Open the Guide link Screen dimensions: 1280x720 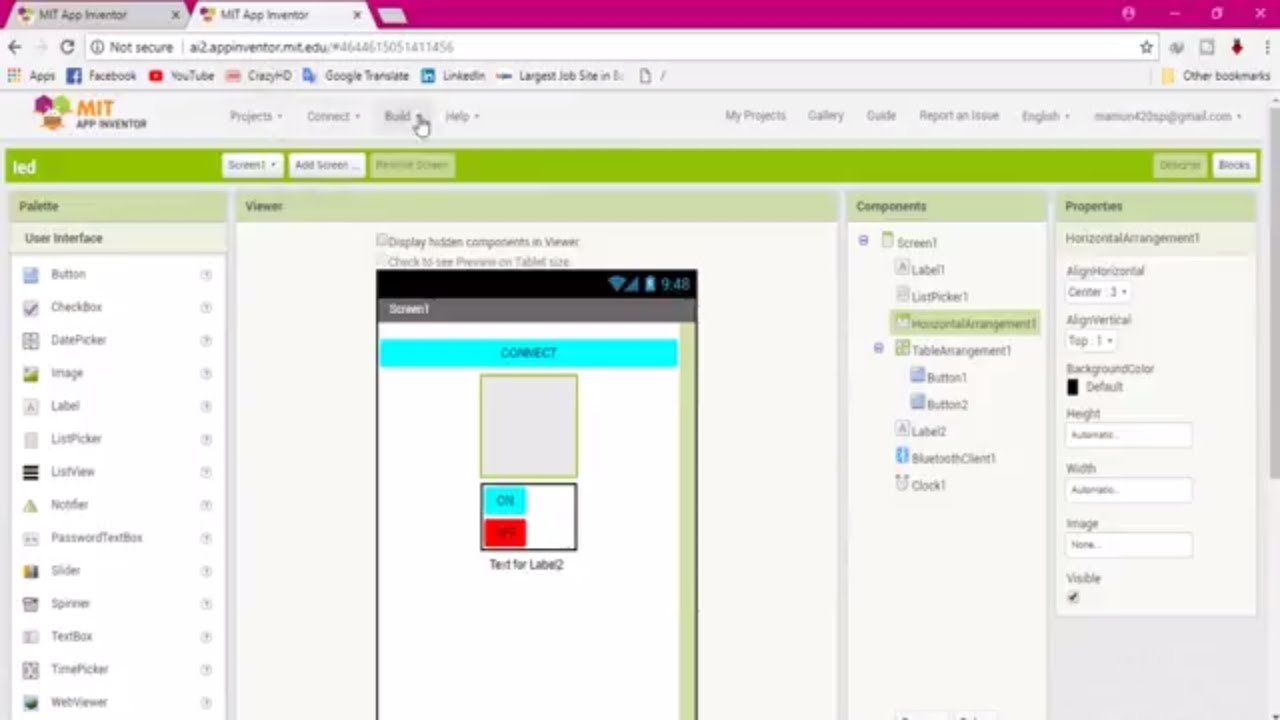[x=881, y=116]
